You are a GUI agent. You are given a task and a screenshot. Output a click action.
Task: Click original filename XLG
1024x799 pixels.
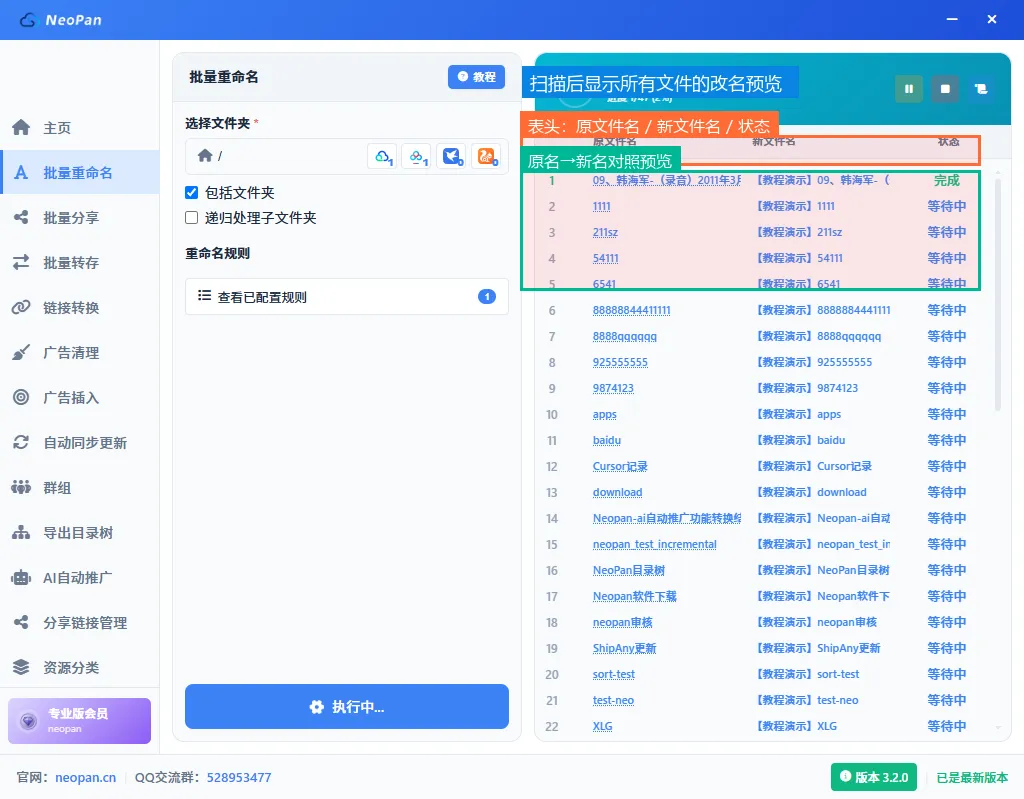(603, 726)
